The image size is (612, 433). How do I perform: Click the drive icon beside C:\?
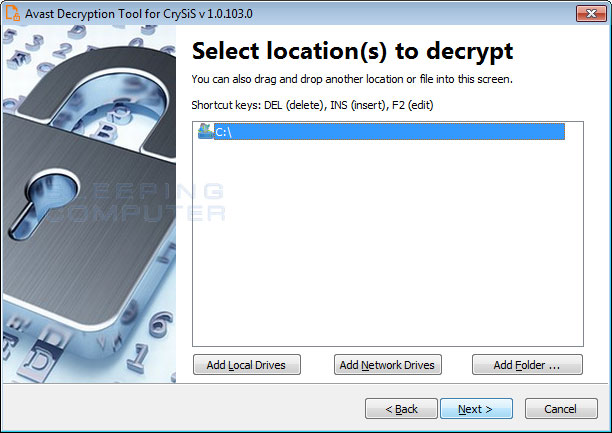click(205, 131)
